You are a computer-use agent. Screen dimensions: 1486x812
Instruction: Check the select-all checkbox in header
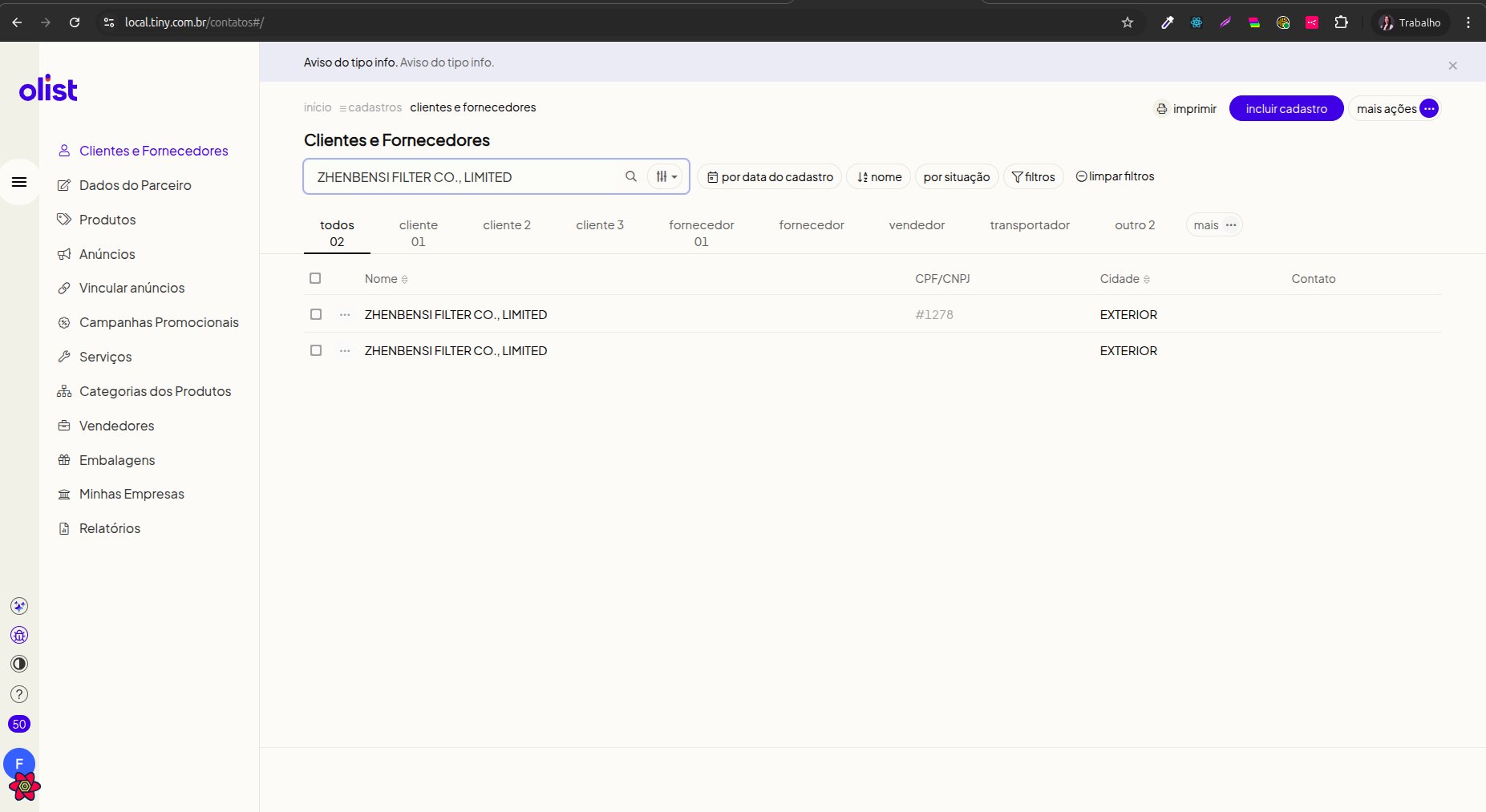coord(315,278)
